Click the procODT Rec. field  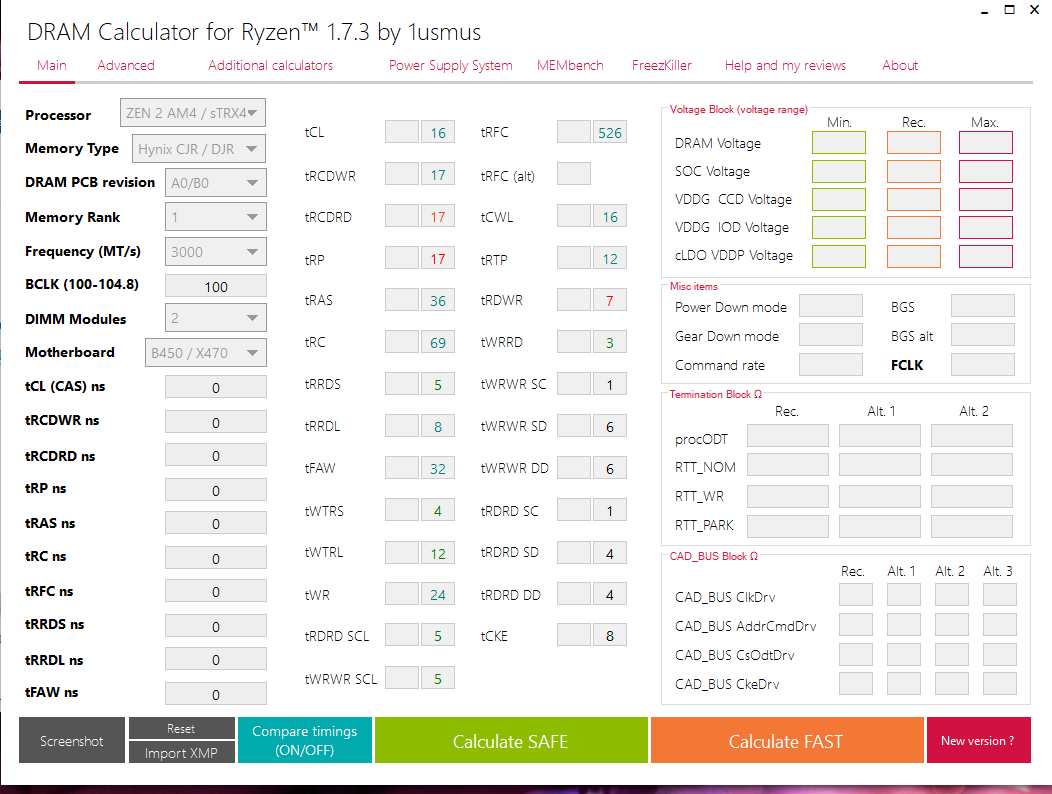click(x=788, y=436)
